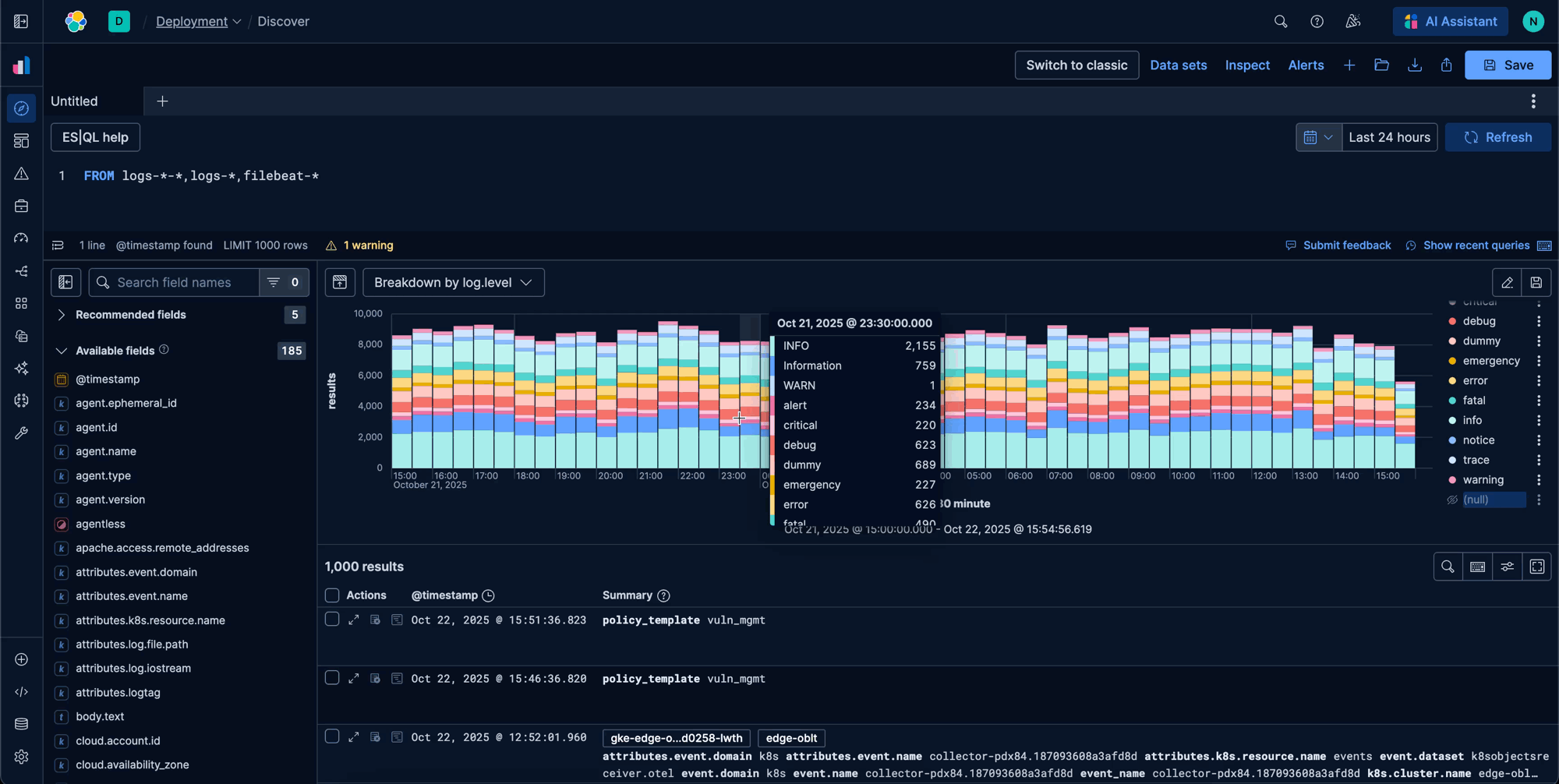Open search magnifier icon in header
This screenshot has height=784, width=1559.
tap(1280, 22)
